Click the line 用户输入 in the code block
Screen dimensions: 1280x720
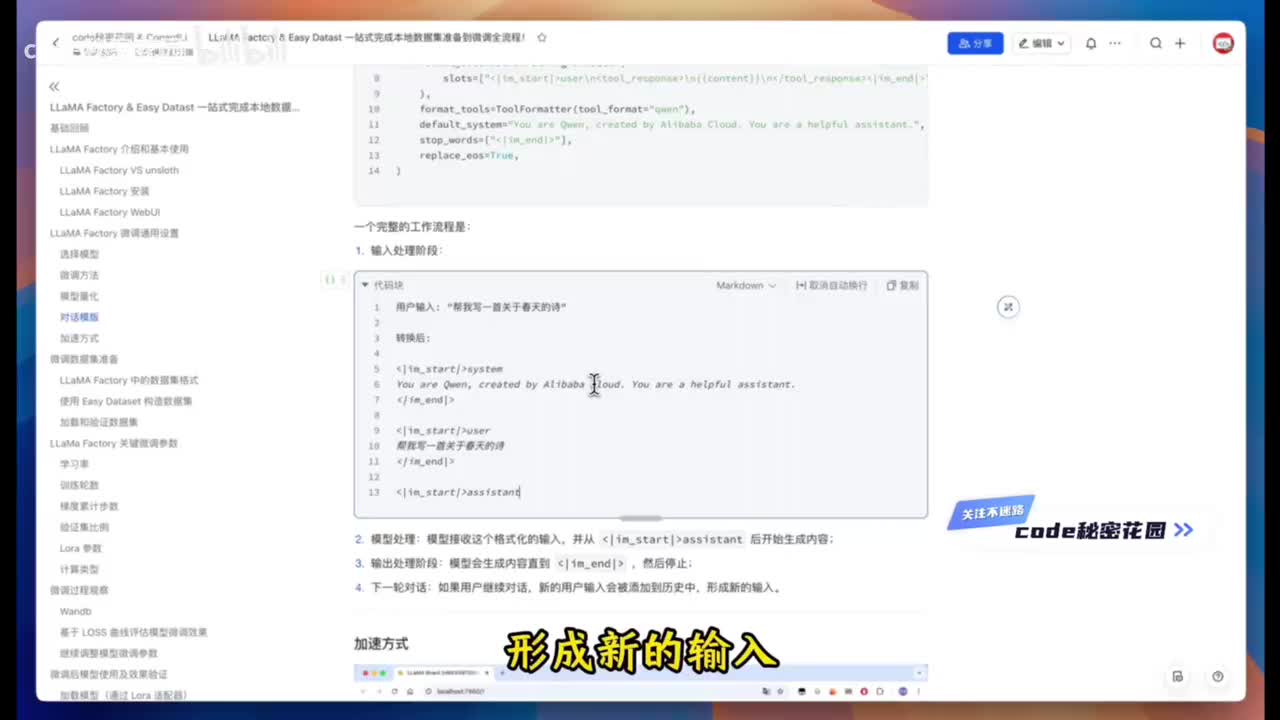(481, 307)
